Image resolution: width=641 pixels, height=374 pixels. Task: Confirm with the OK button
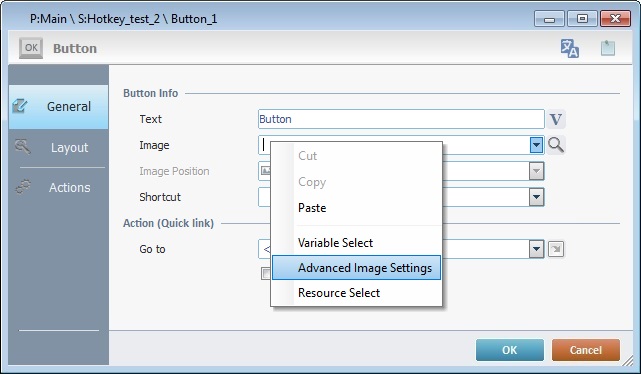point(510,350)
